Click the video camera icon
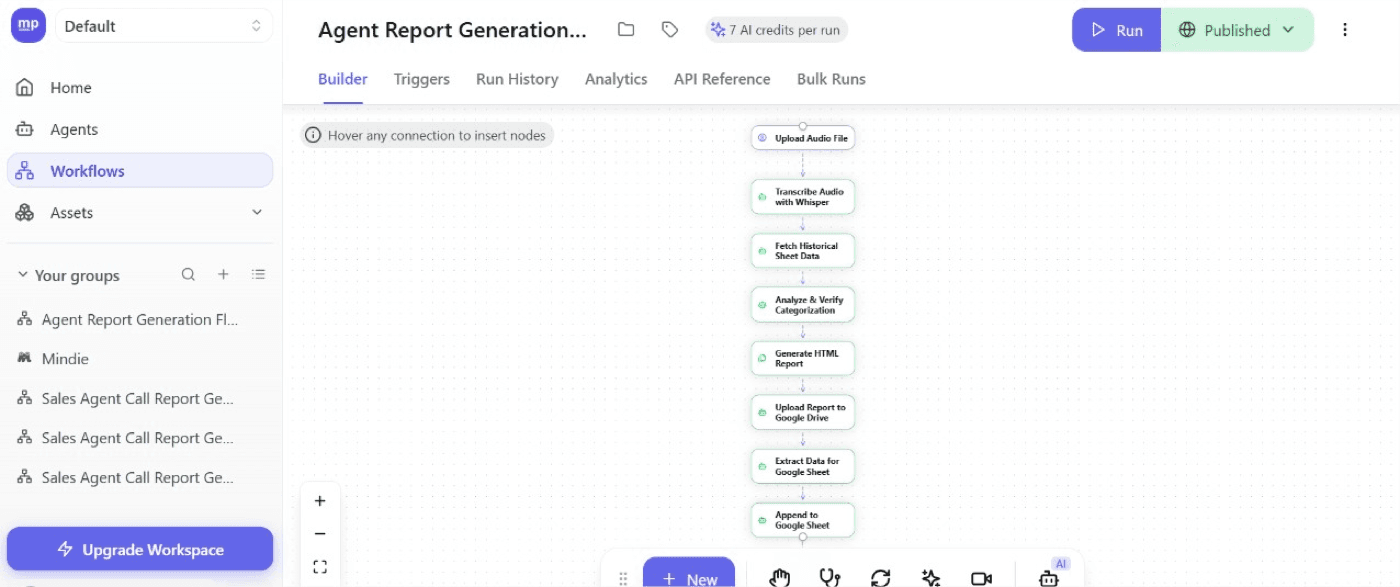The height and width of the screenshot is (587, 1400). (x=981, y=578)
